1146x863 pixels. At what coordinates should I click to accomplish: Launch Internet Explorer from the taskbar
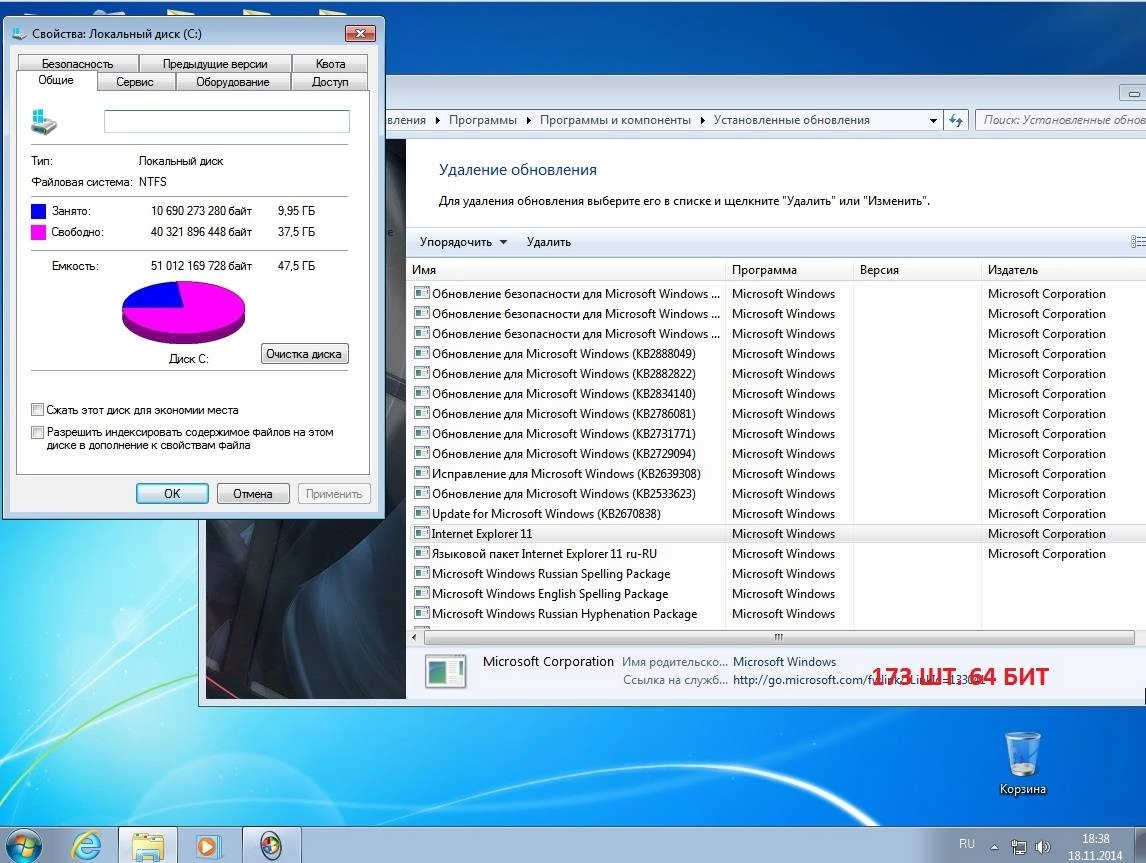[x=87, y=846]
